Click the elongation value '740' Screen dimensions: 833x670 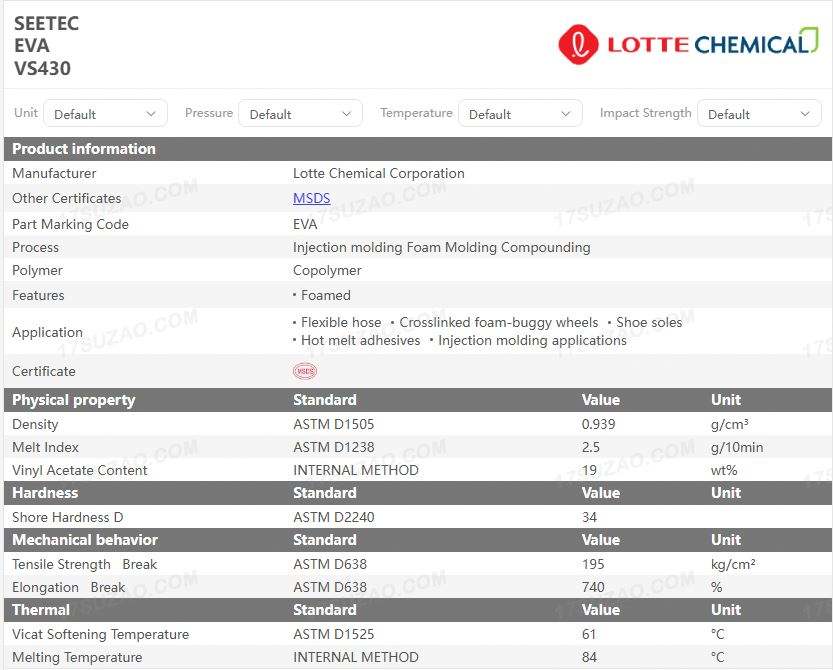593,588
